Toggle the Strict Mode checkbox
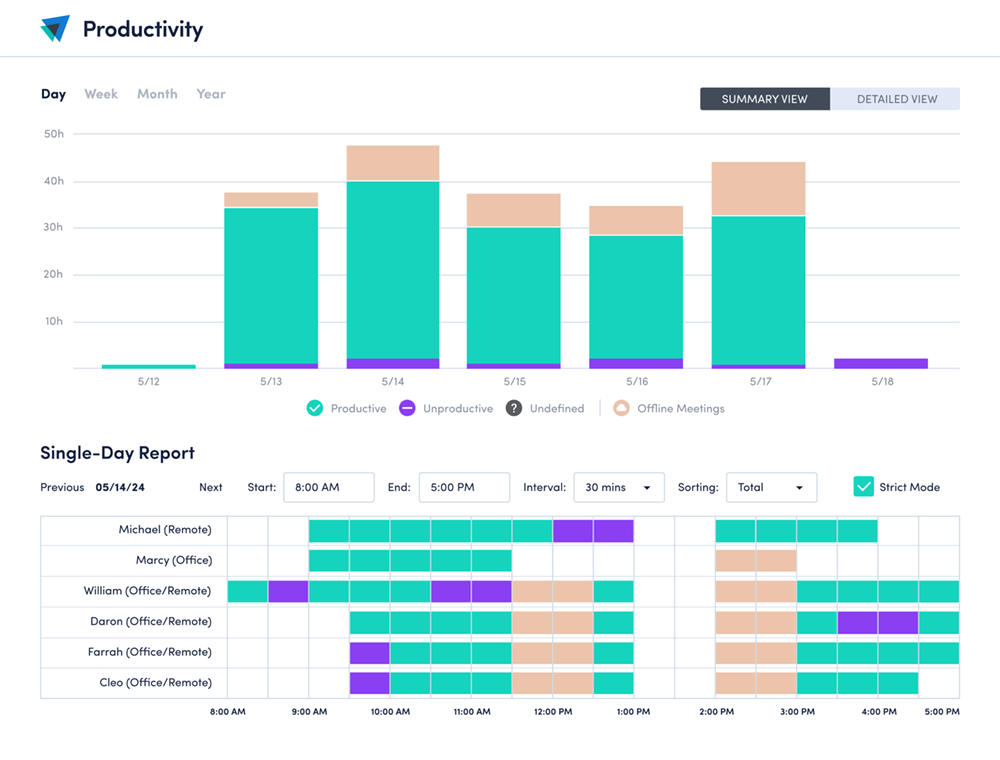The image size is (1000, 760). 864,487
